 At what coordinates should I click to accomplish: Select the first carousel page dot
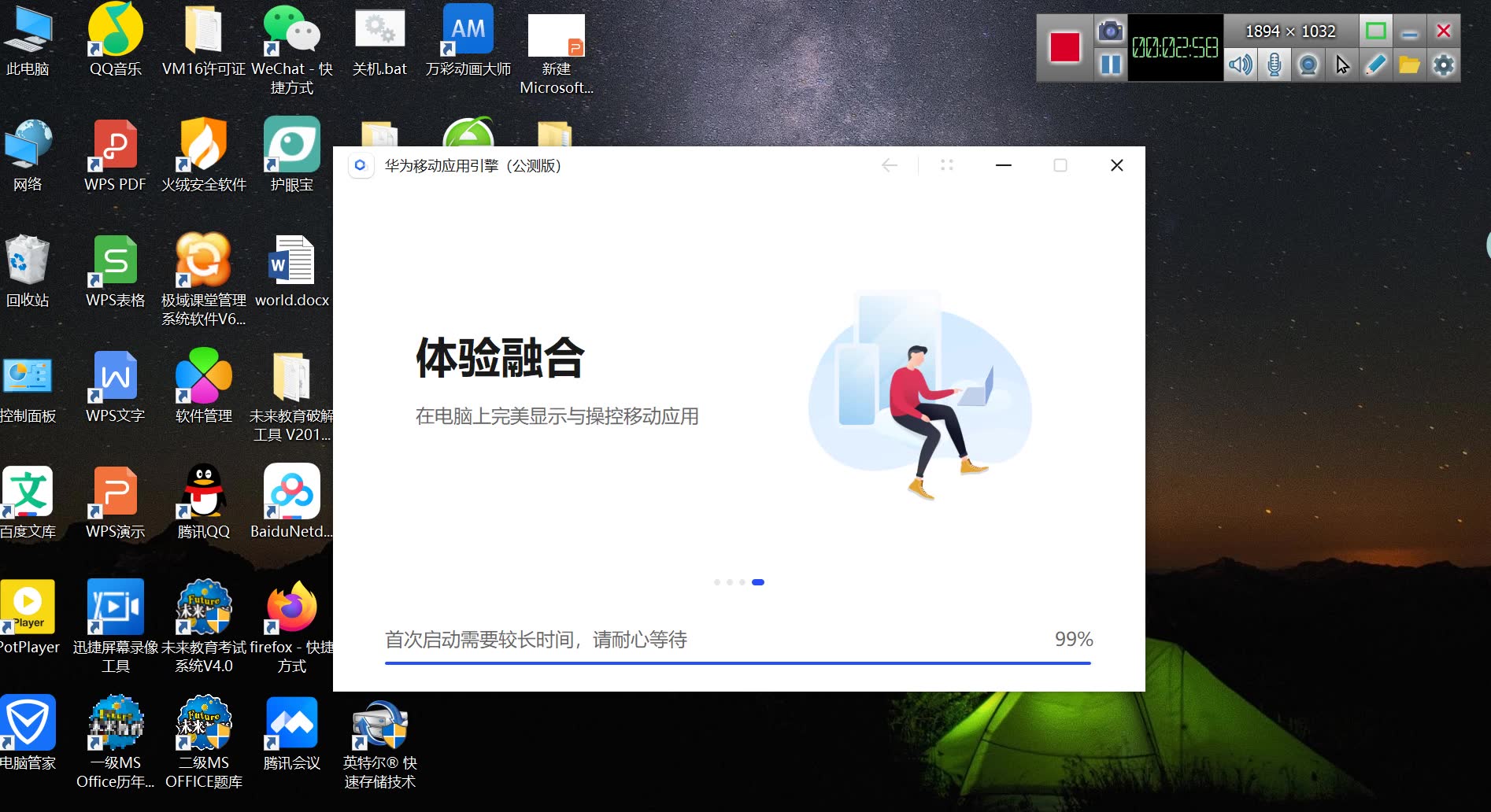(x=717, y=582)
